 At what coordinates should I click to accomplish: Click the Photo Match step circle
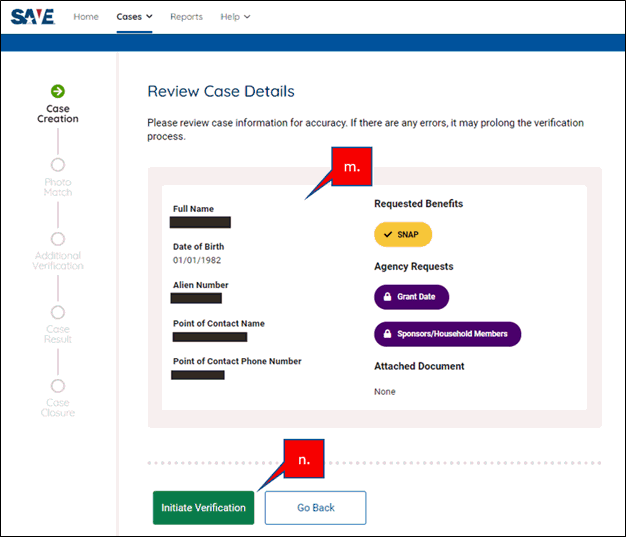point(58,164)
